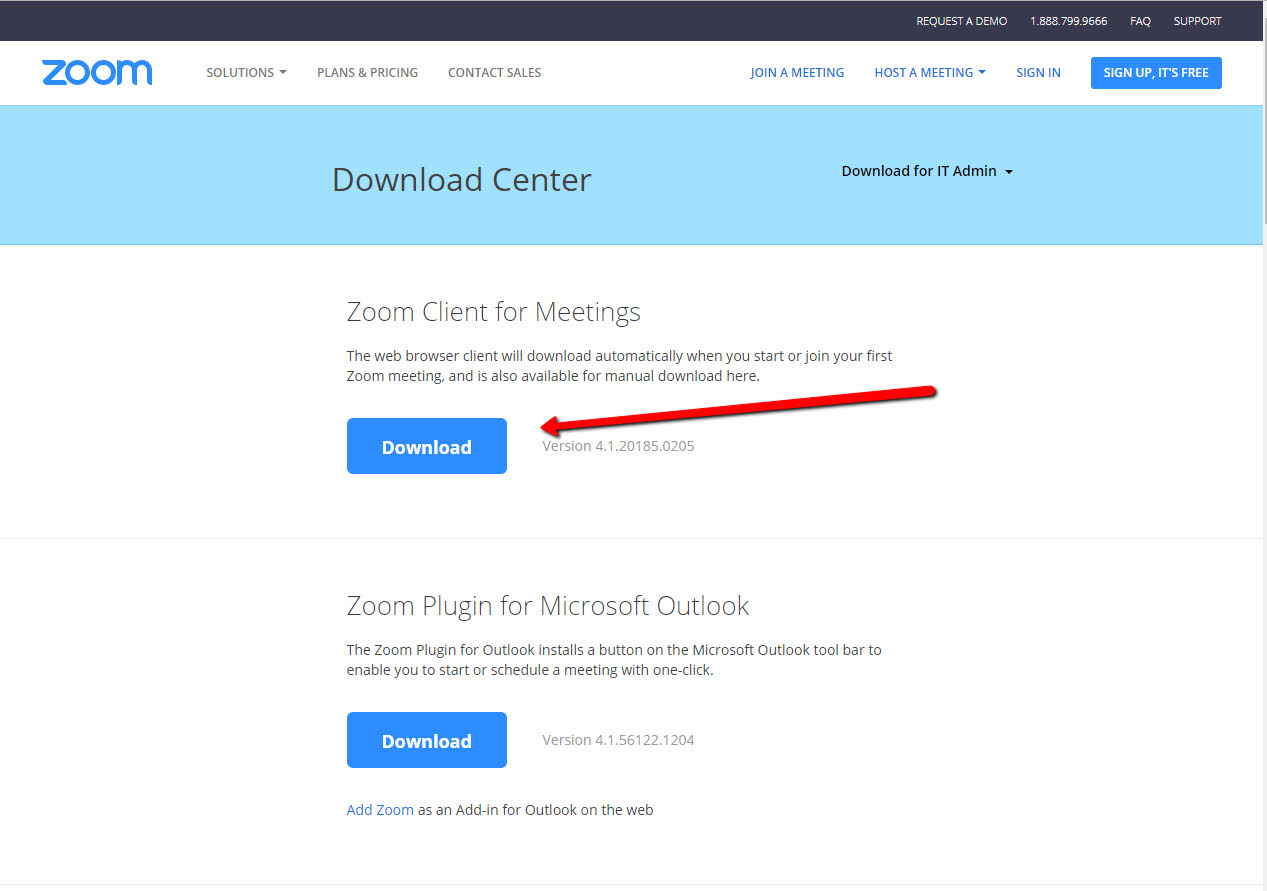Viewport: 1267px width, 891px height.
Task: Click the Download Center heading
Action: [462, 180]
